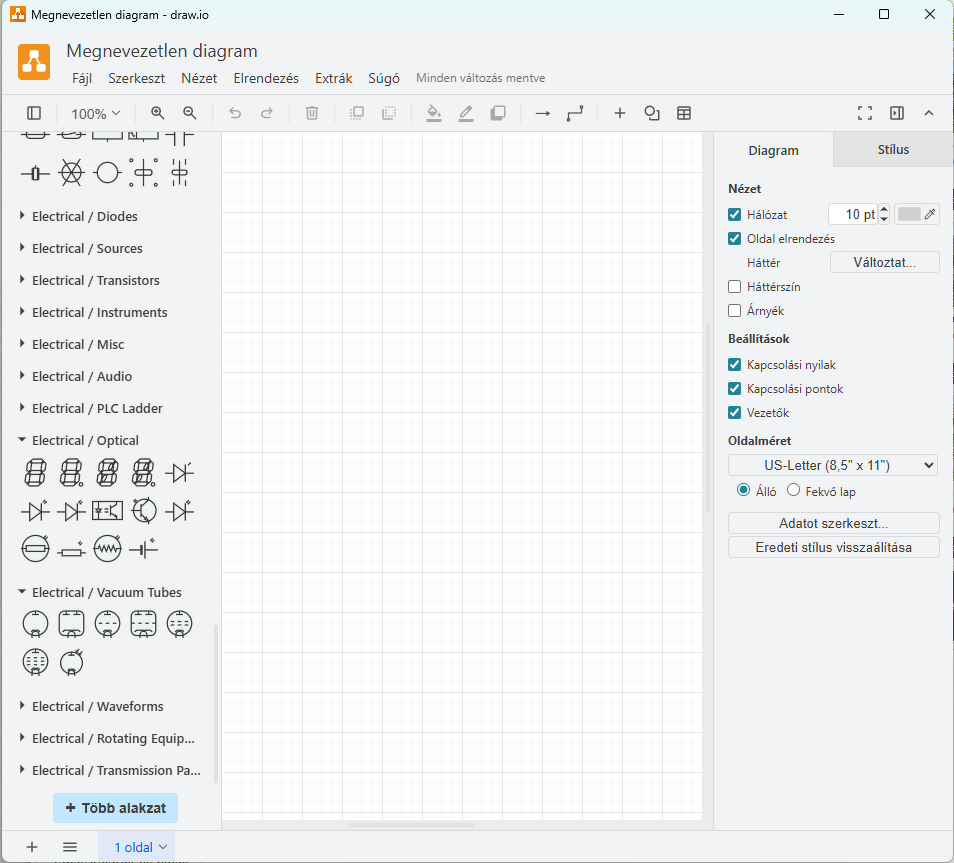
Task: Open the US-Letter page size dropdown
Action: click(x=832, y=466)
